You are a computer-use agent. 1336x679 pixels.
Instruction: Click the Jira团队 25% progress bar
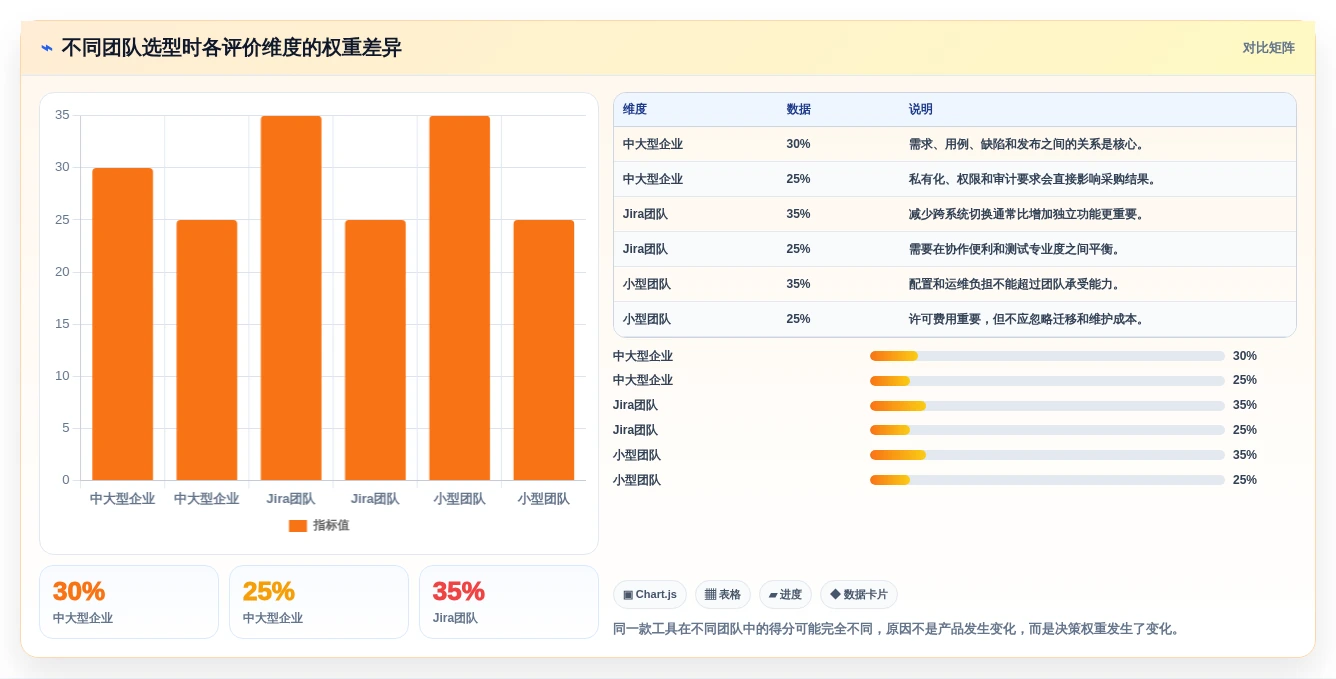(1047, 430)
